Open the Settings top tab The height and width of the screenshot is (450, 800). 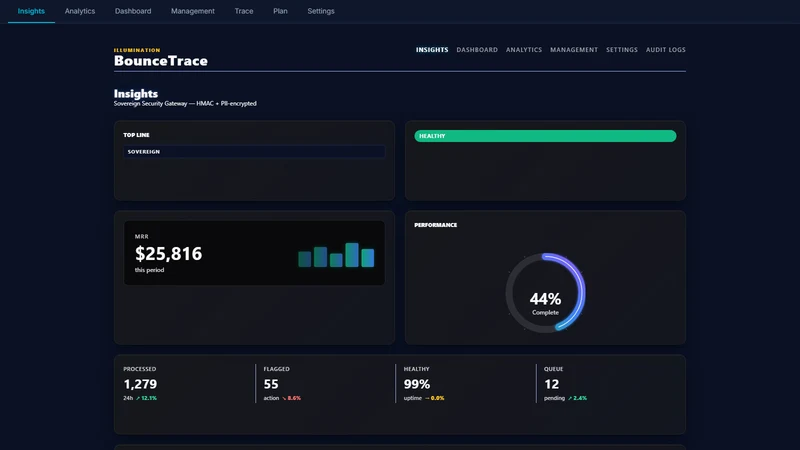point(321,11)
